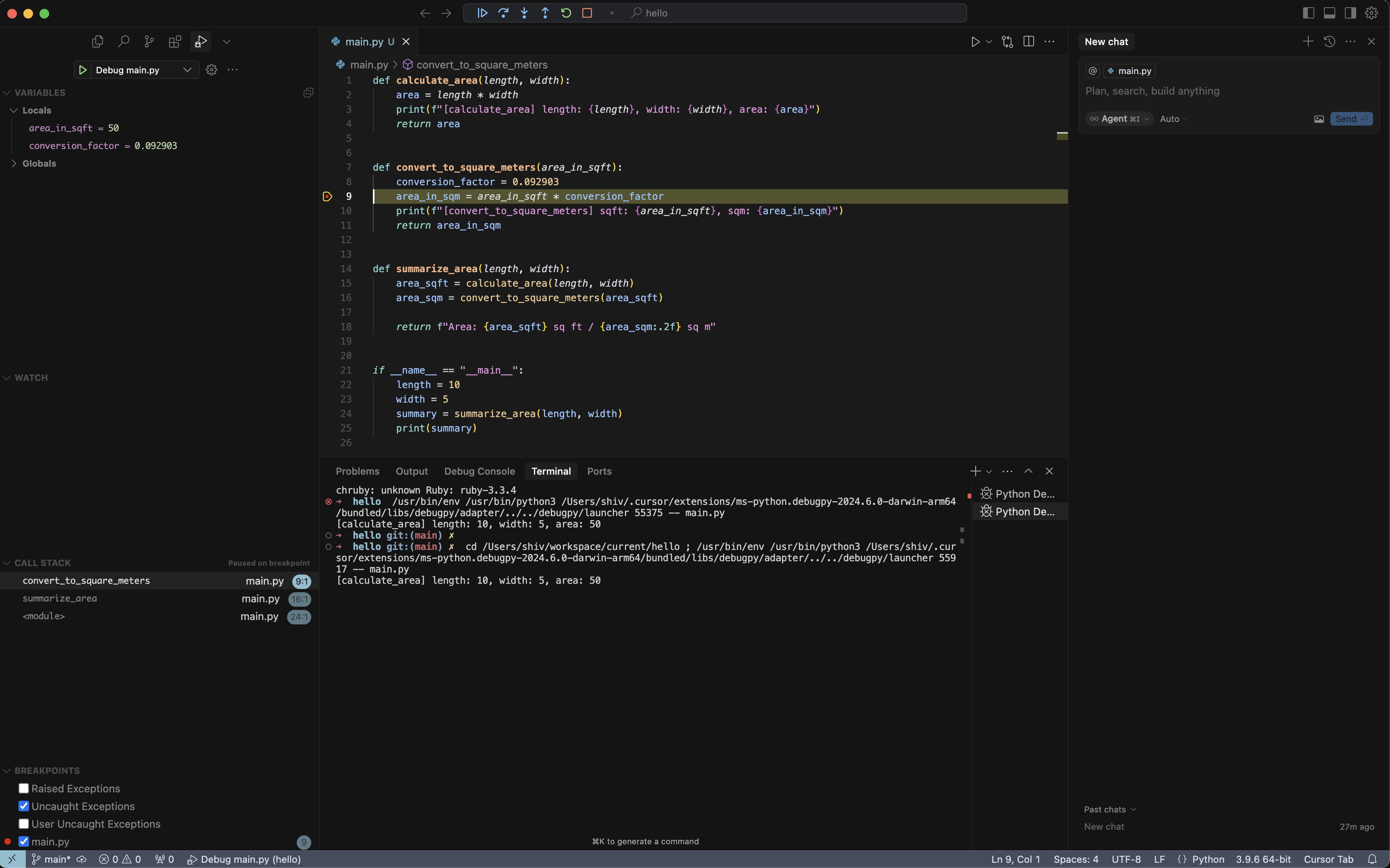Go back with navigation arrow
1390x868 pixels.
click(425, 12)
